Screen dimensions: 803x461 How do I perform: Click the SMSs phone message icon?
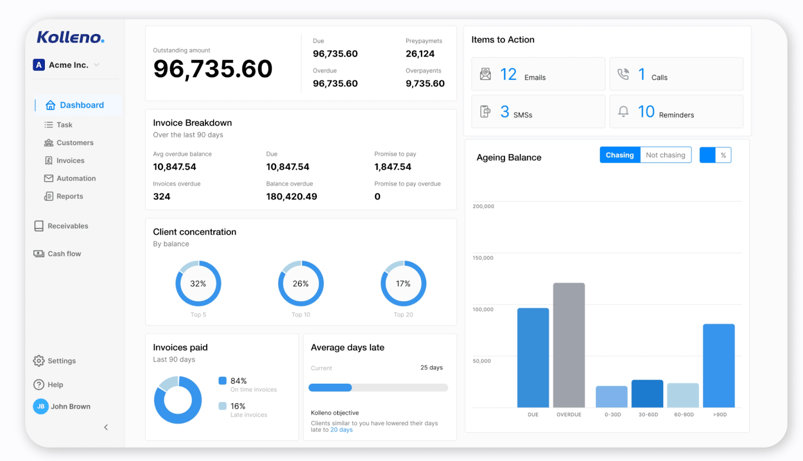click(486, 112)
